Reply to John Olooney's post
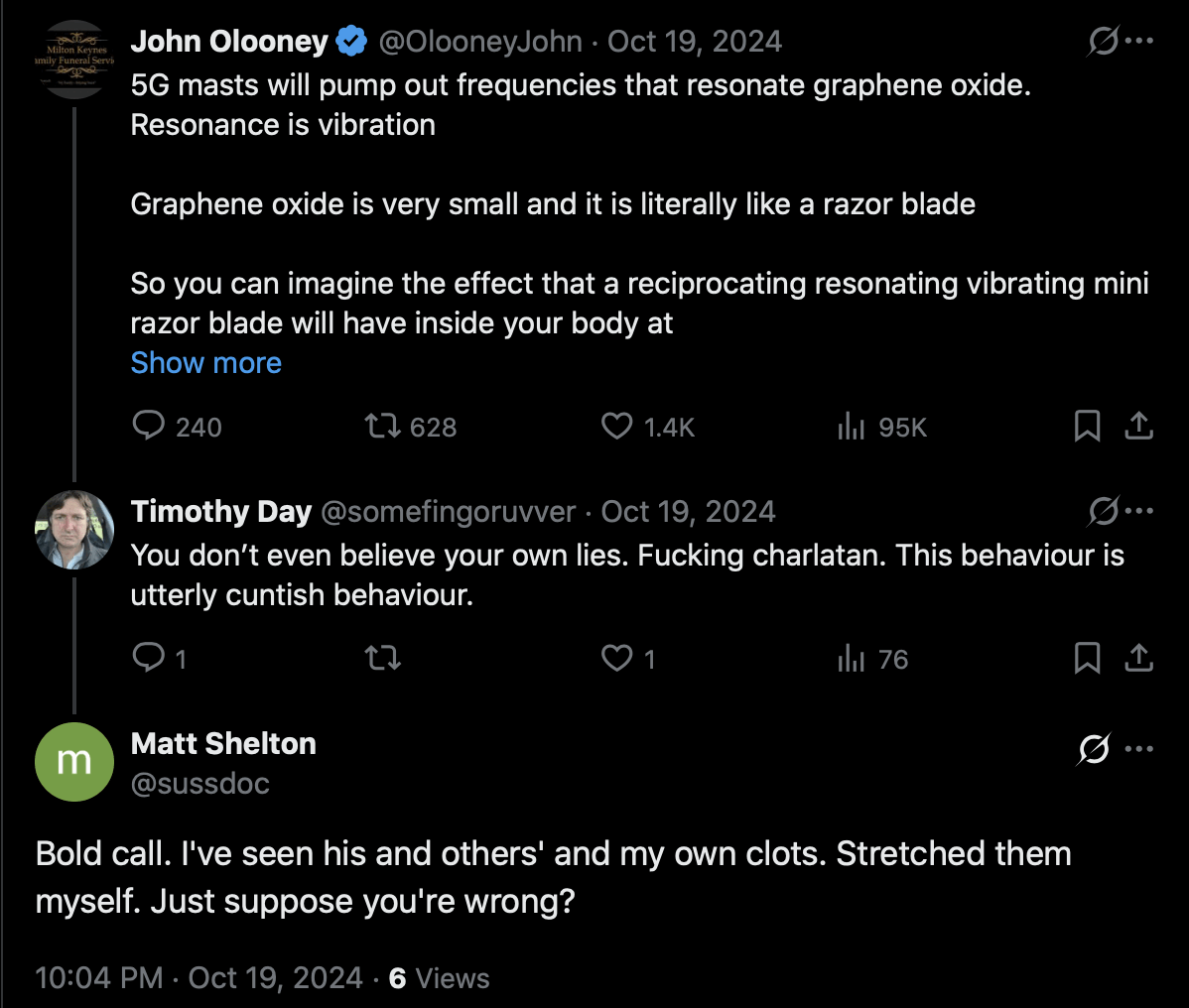1189x1008 pixels. pyautogui.click(x=149, y=427)
